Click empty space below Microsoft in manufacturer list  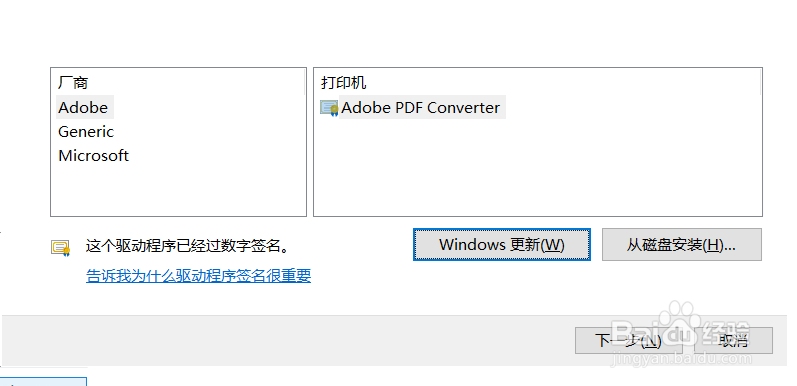coord(178,191)
